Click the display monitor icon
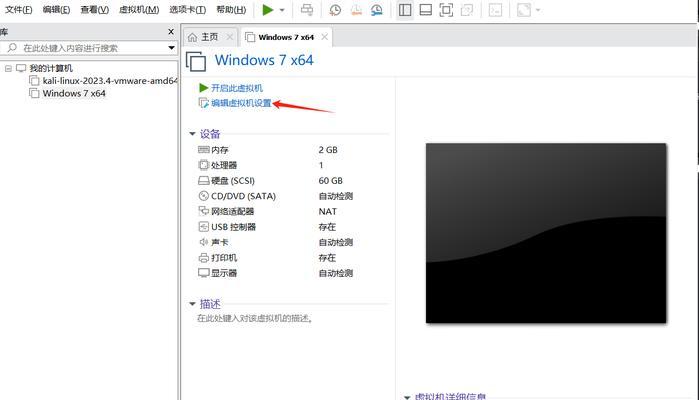Image resolution: width=699 pixels, height=400 pixels. click(x=204, y=273)
